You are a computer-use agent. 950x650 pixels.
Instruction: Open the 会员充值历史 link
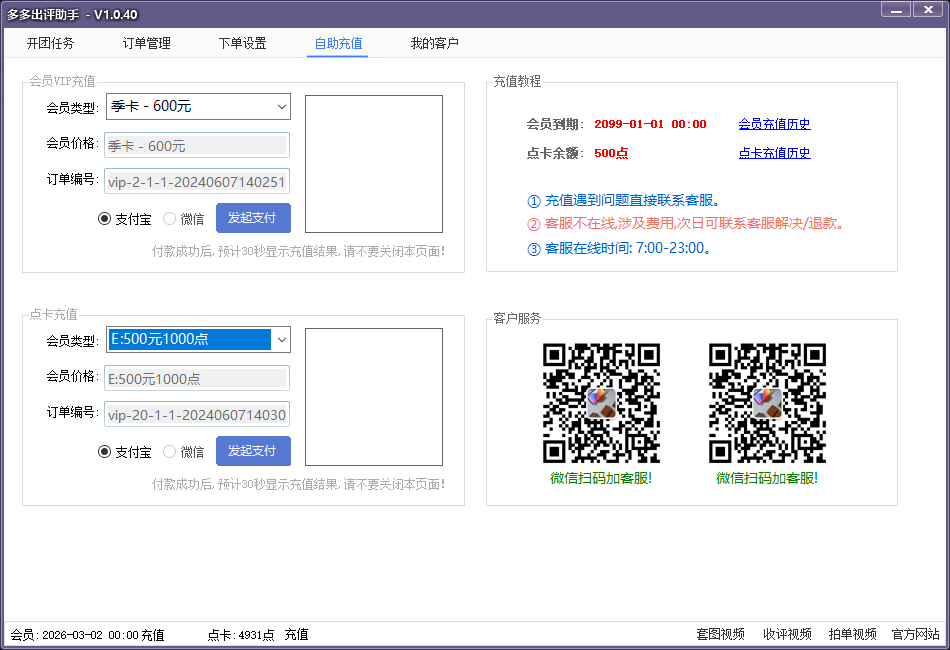pos(774,125)
